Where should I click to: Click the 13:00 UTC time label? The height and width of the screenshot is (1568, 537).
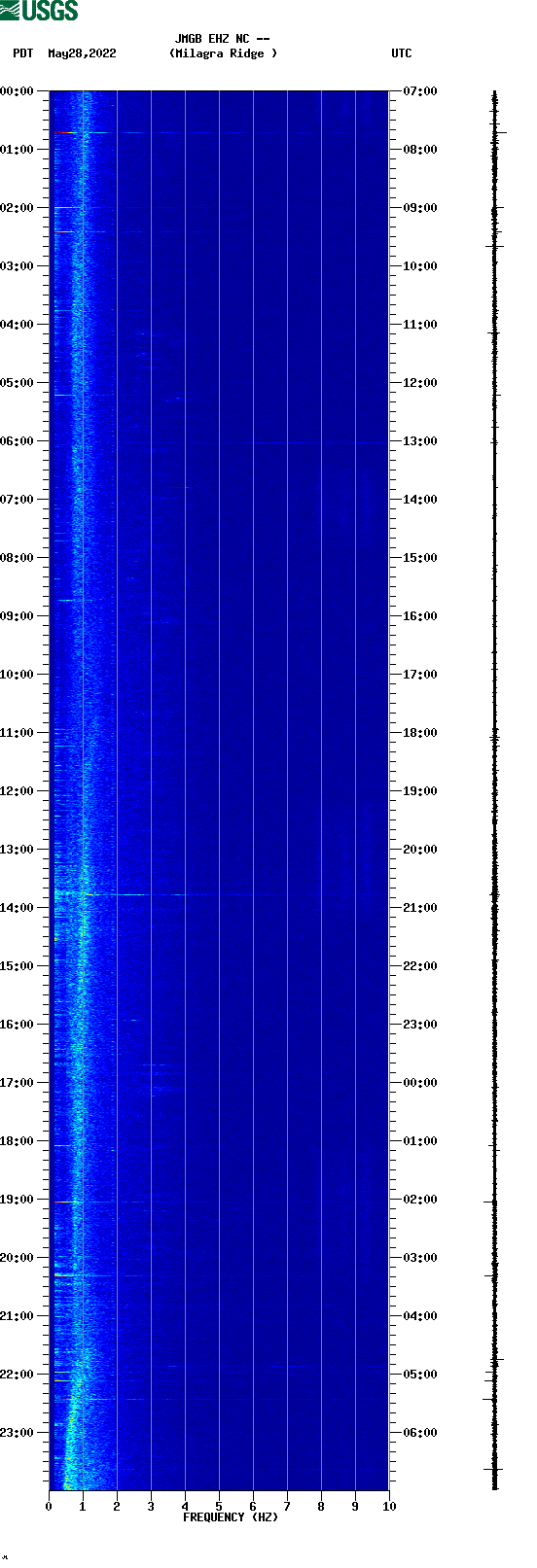419,441
